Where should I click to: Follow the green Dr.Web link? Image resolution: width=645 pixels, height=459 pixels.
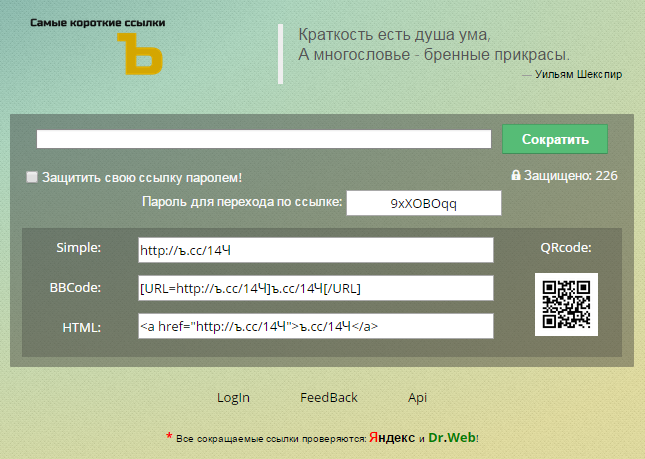click(452, 438)
